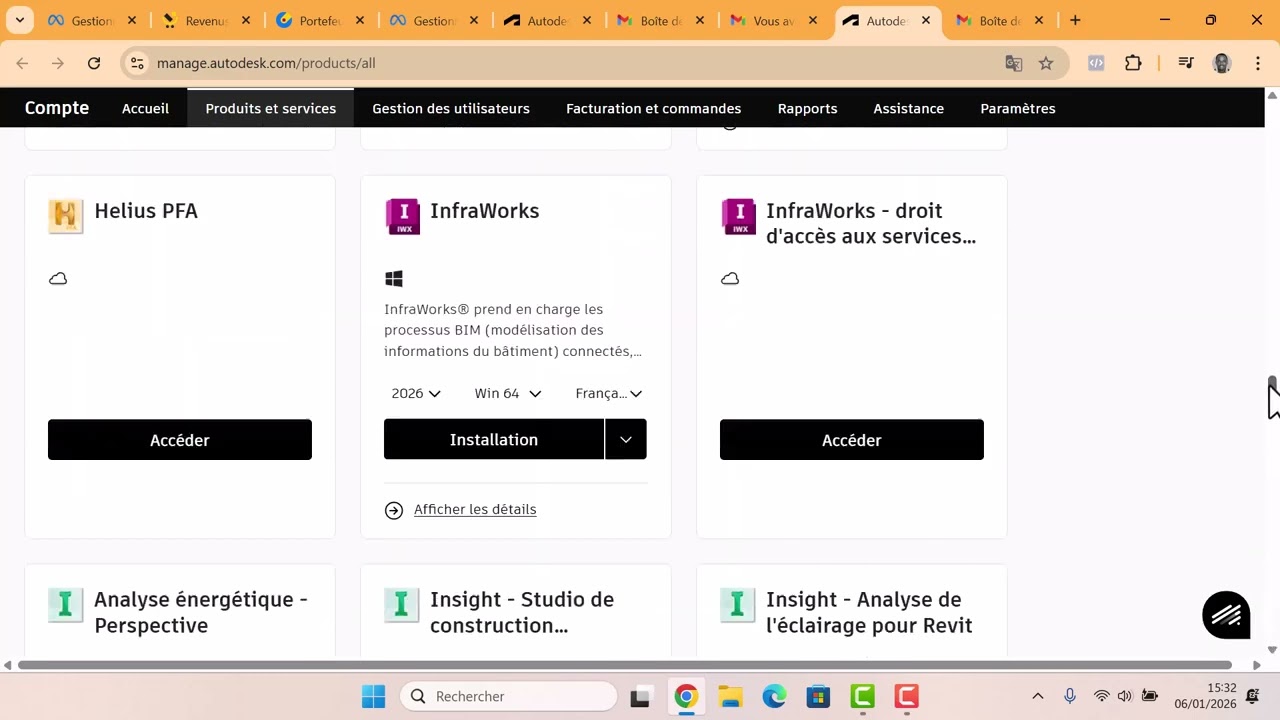Open Afficher les détails link
Screen dimensions: 1280x720
(x=475, y=510)
